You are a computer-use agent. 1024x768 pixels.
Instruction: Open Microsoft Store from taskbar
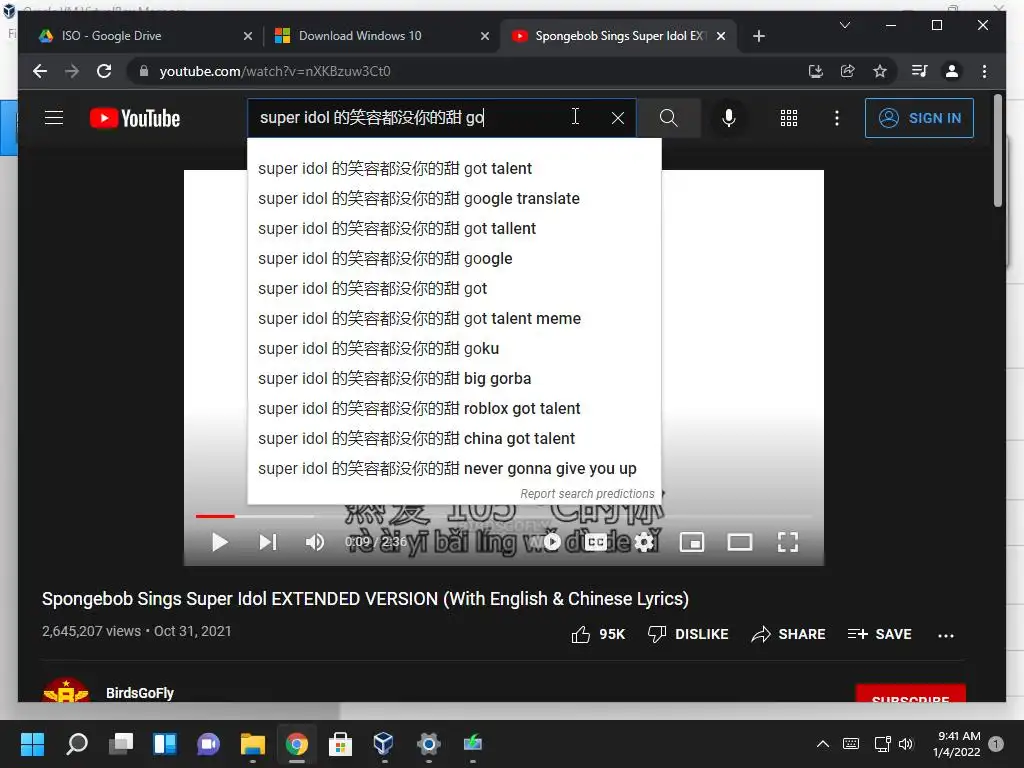coord(340,743)
